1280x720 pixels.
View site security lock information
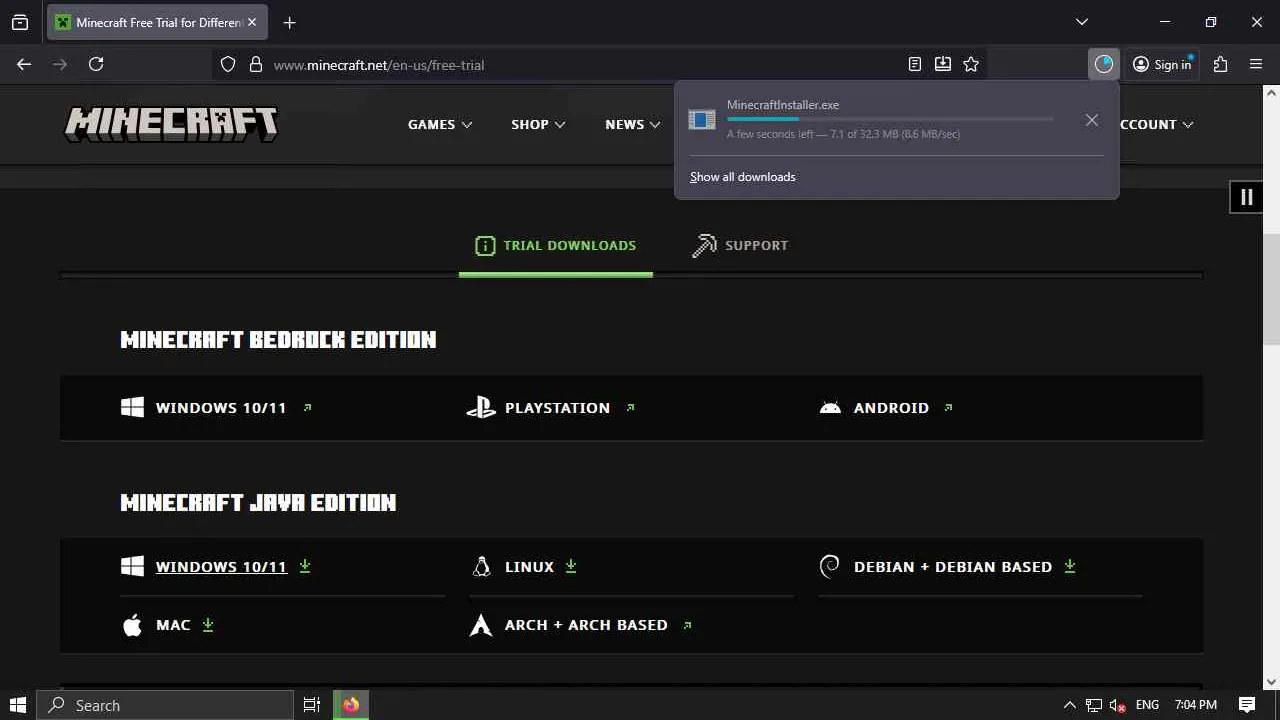click(x=256, y=64)
